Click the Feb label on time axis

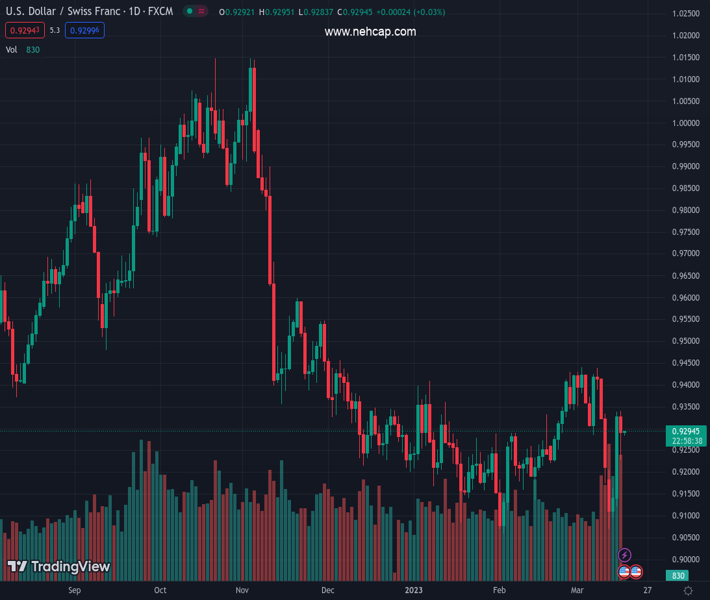(499, 590)
